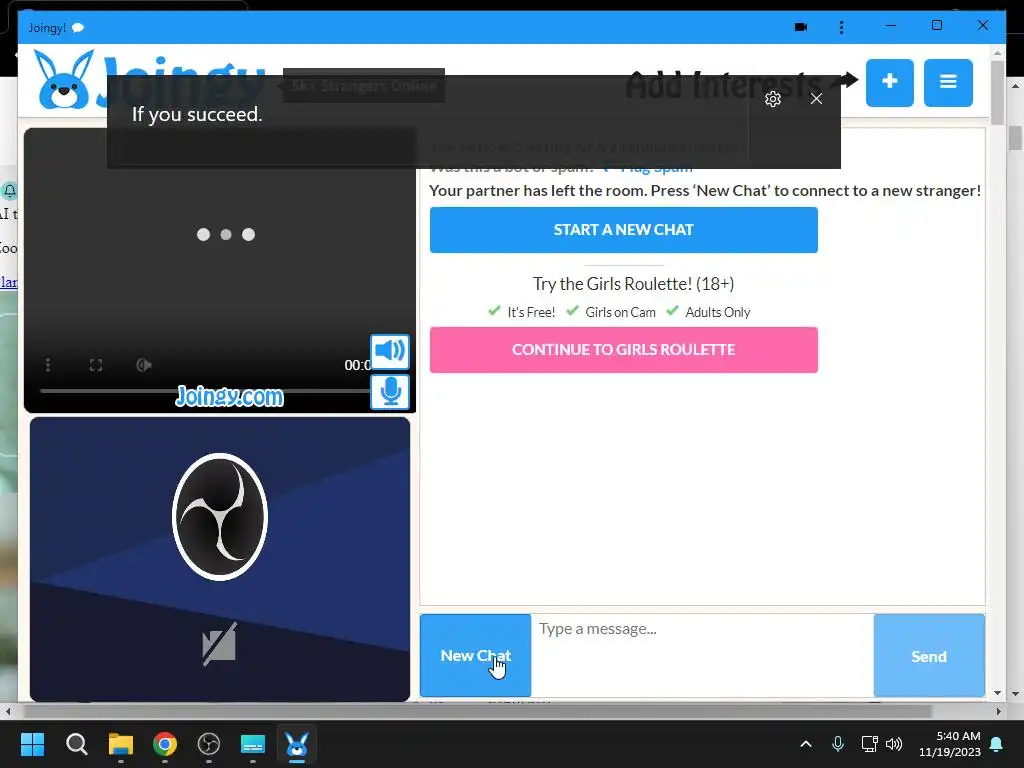Close the live caption overlay
Viewport: 1024px width, 768px height.
[816, 99]
